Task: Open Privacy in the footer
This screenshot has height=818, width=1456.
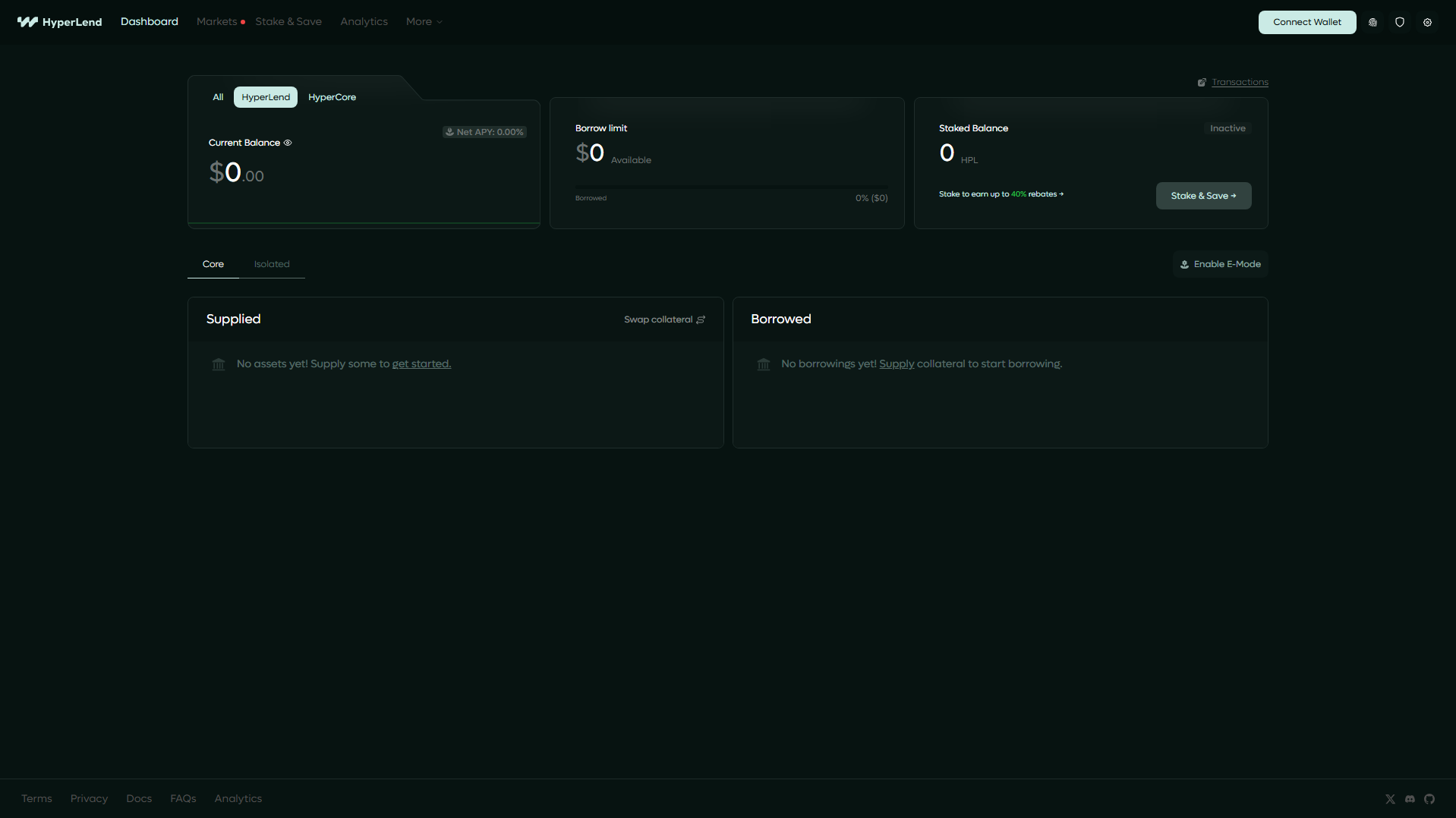Action: 89,798
